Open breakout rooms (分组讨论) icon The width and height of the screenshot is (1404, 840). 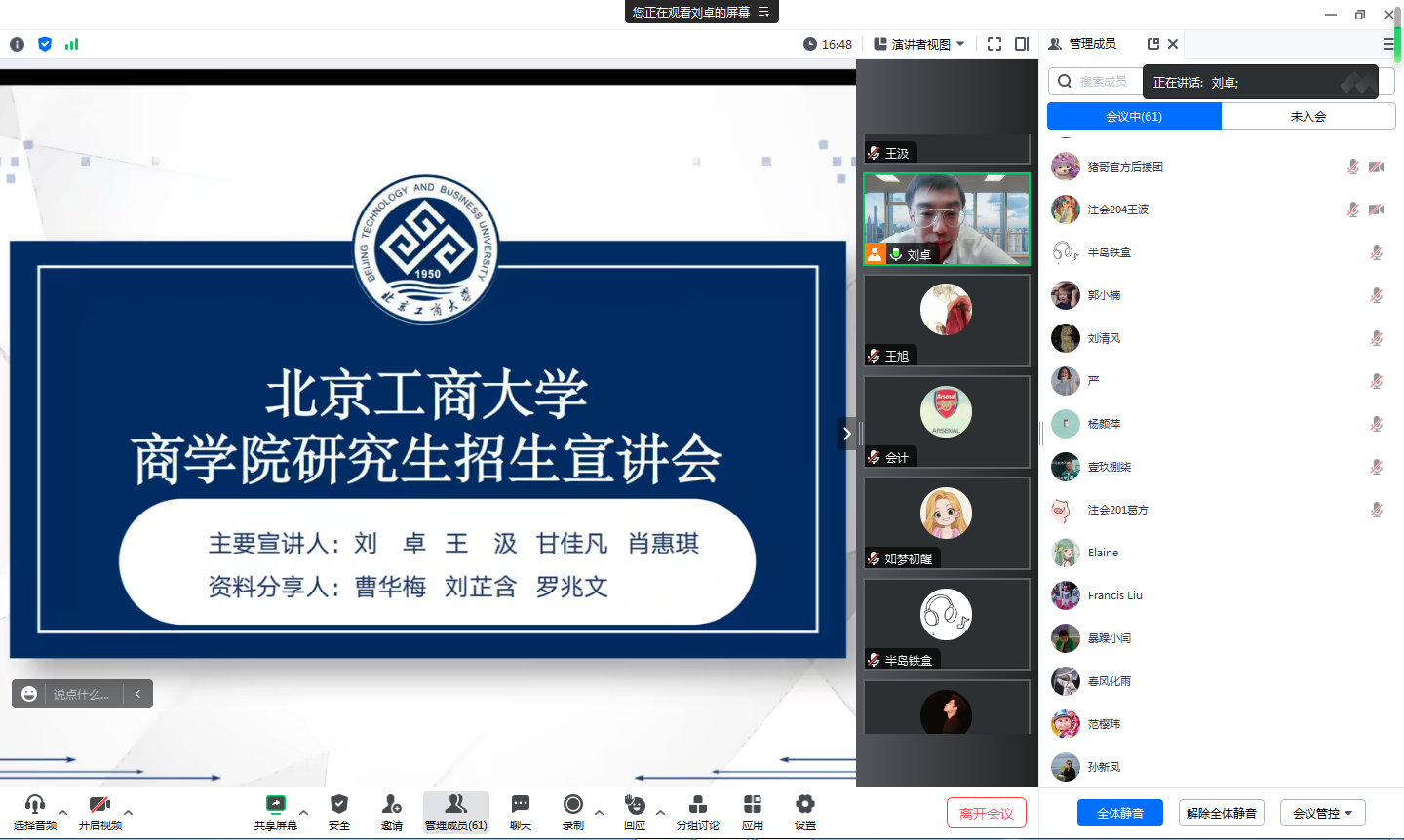point(698,805)
